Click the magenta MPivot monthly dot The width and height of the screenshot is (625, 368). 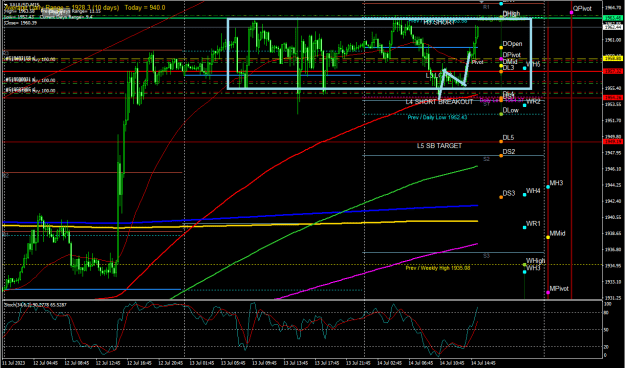(548, 293)
